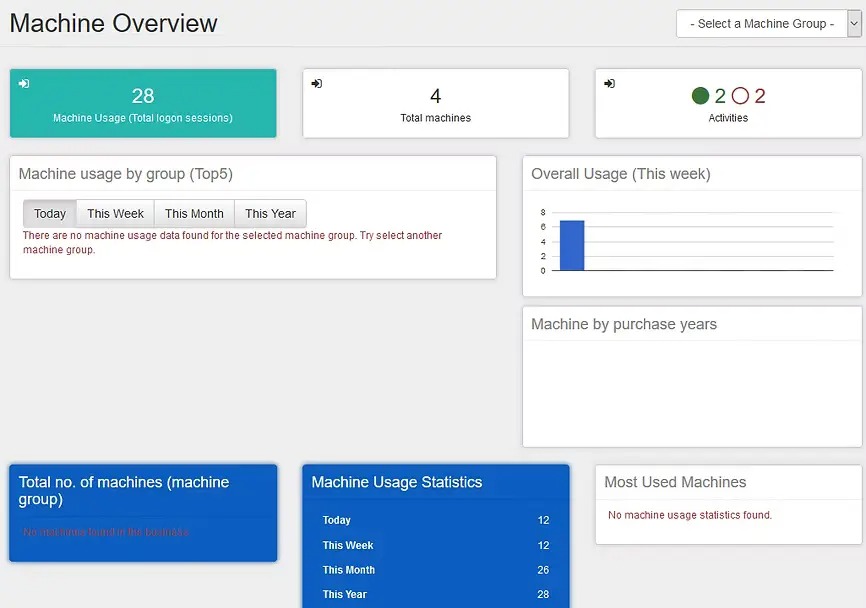This screenshot has height=608, width=866.
Task: Open the Total machines count of 4
Action: [x=435, y=96]
